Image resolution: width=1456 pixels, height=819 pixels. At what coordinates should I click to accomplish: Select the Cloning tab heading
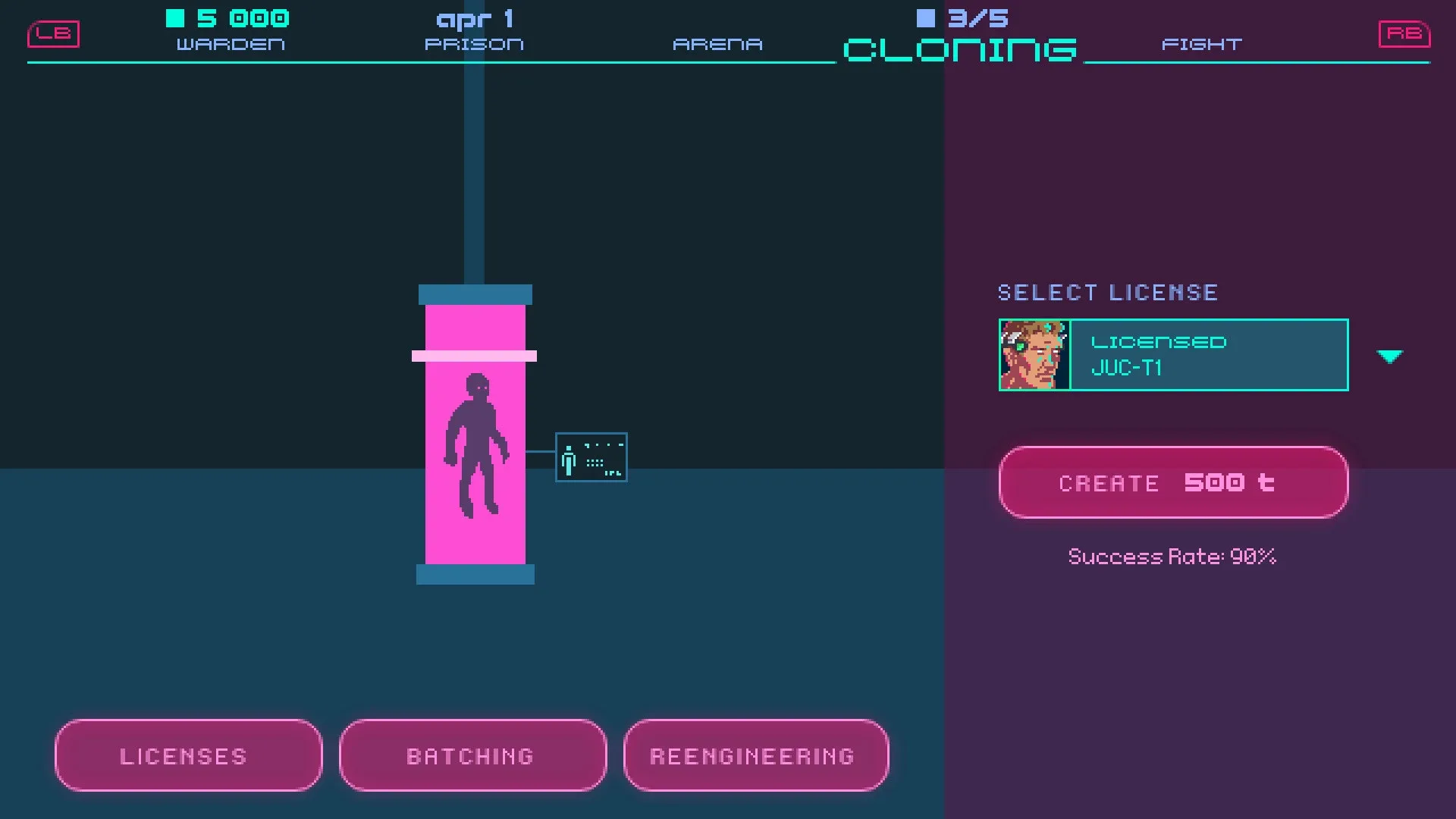[959, 50]
